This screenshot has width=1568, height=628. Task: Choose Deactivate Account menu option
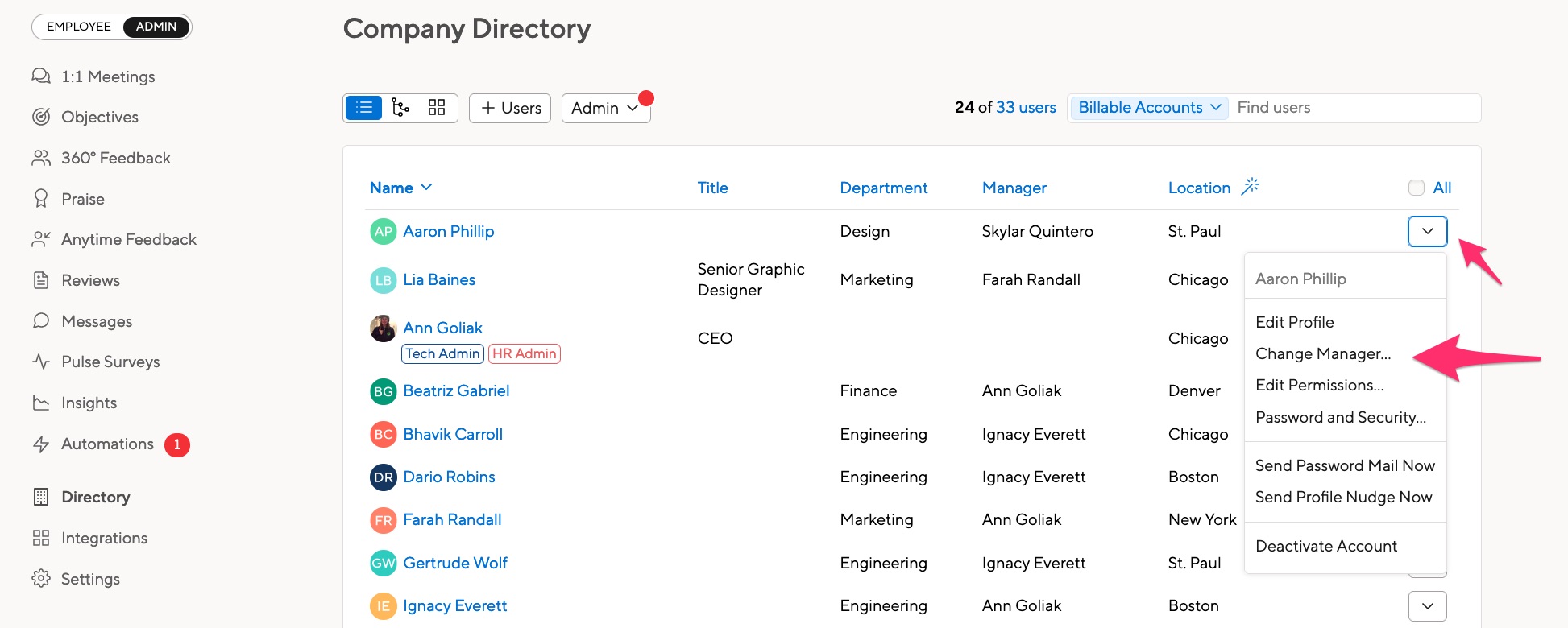pos(1325,546)
